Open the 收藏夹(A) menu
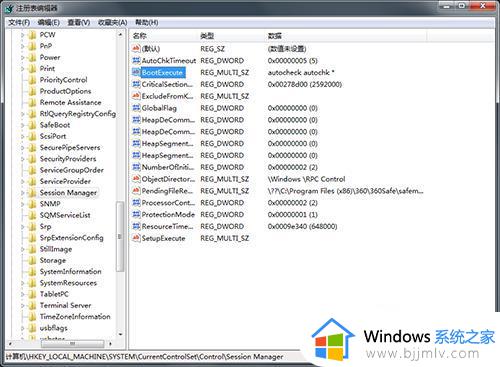This screenshot has height=367, width=500. tap(112, 23)
